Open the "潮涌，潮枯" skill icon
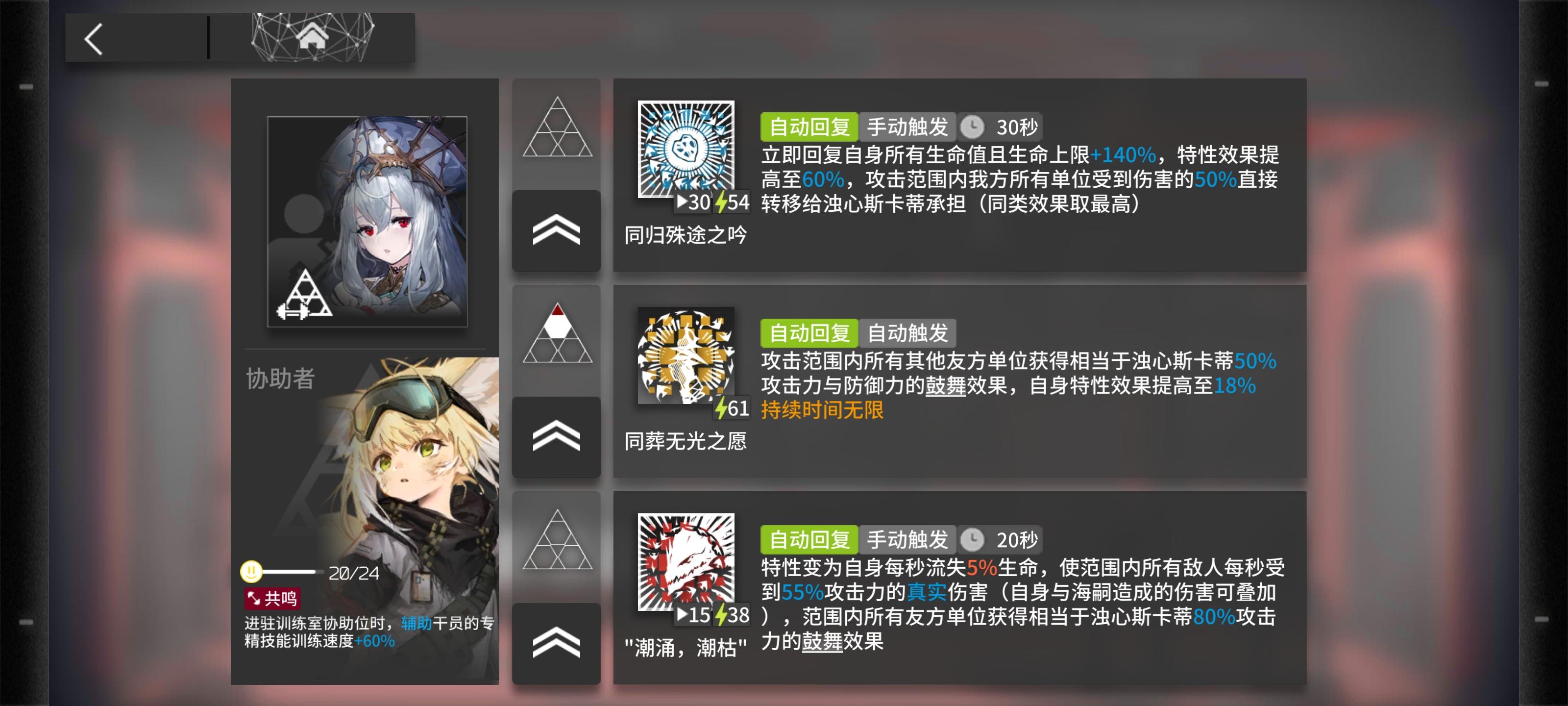Screen dimensions: 1568x706 686,562
